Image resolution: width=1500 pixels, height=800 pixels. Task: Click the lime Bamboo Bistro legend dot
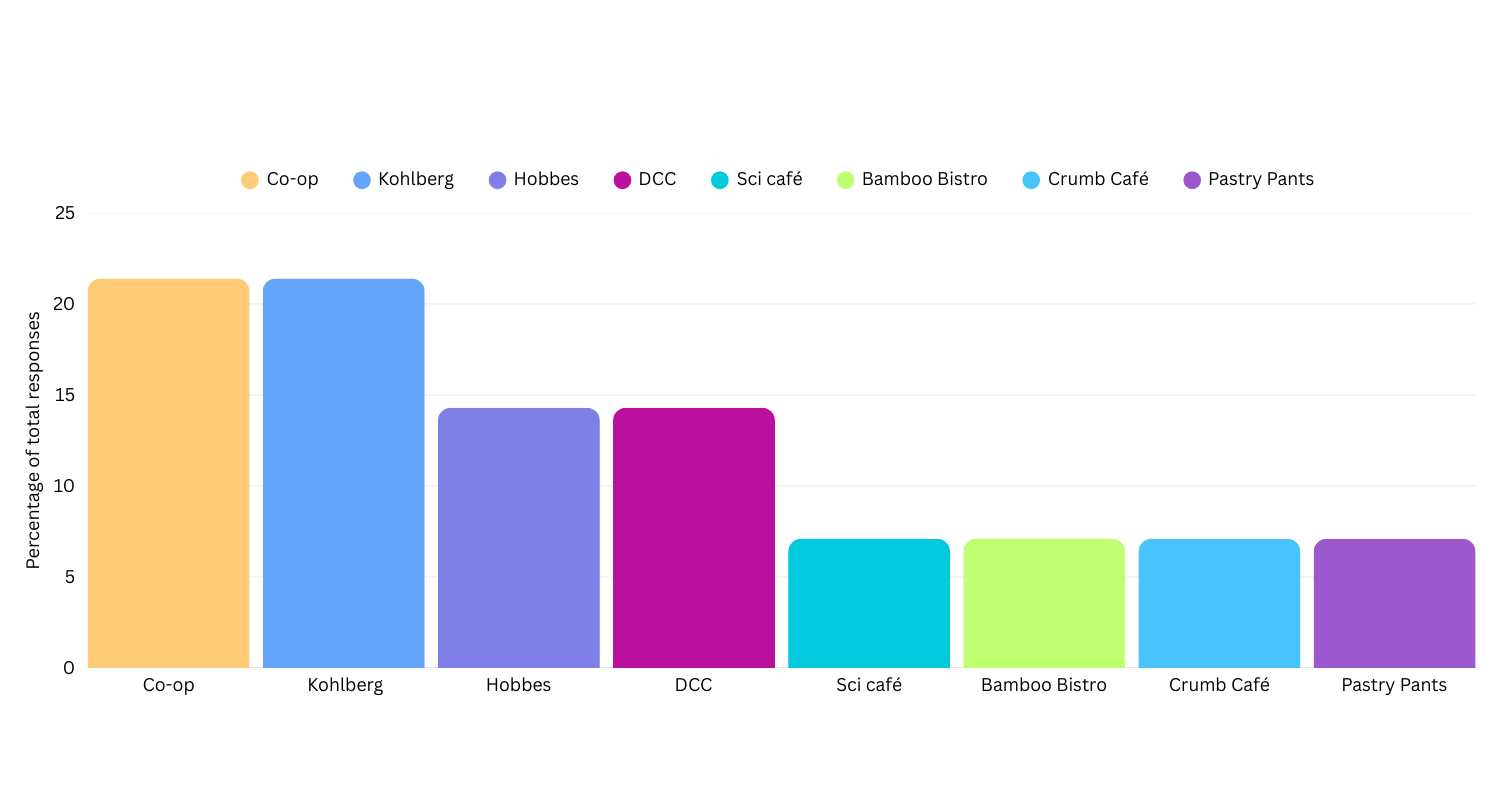point(846,180)
